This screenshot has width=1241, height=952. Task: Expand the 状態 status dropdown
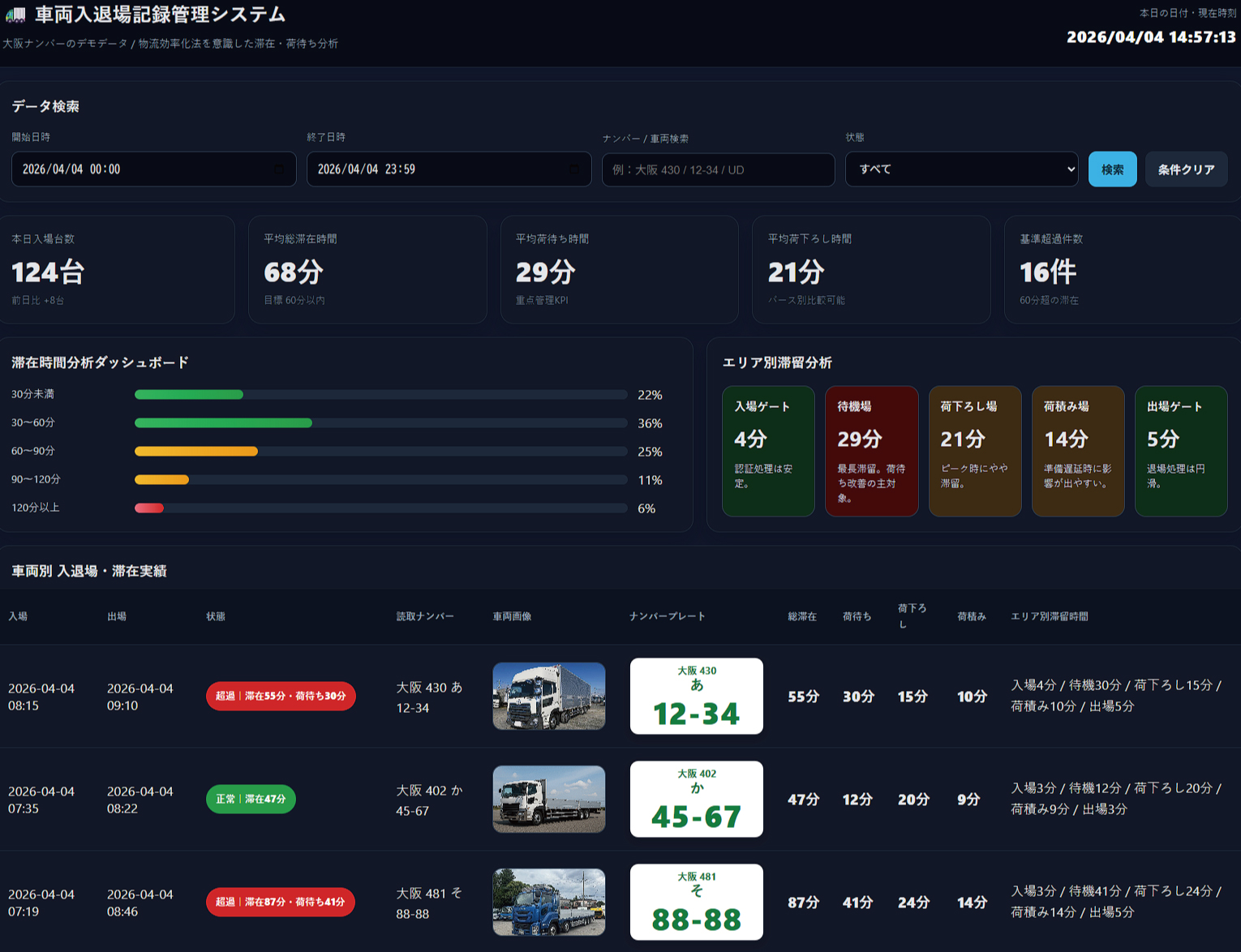point(961,169)
